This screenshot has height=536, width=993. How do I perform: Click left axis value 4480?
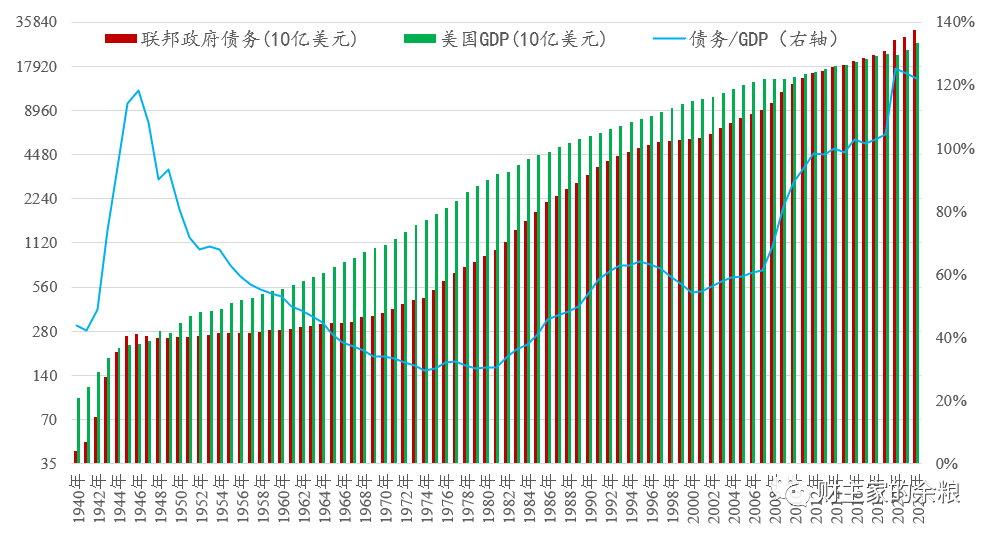[41, 155]
